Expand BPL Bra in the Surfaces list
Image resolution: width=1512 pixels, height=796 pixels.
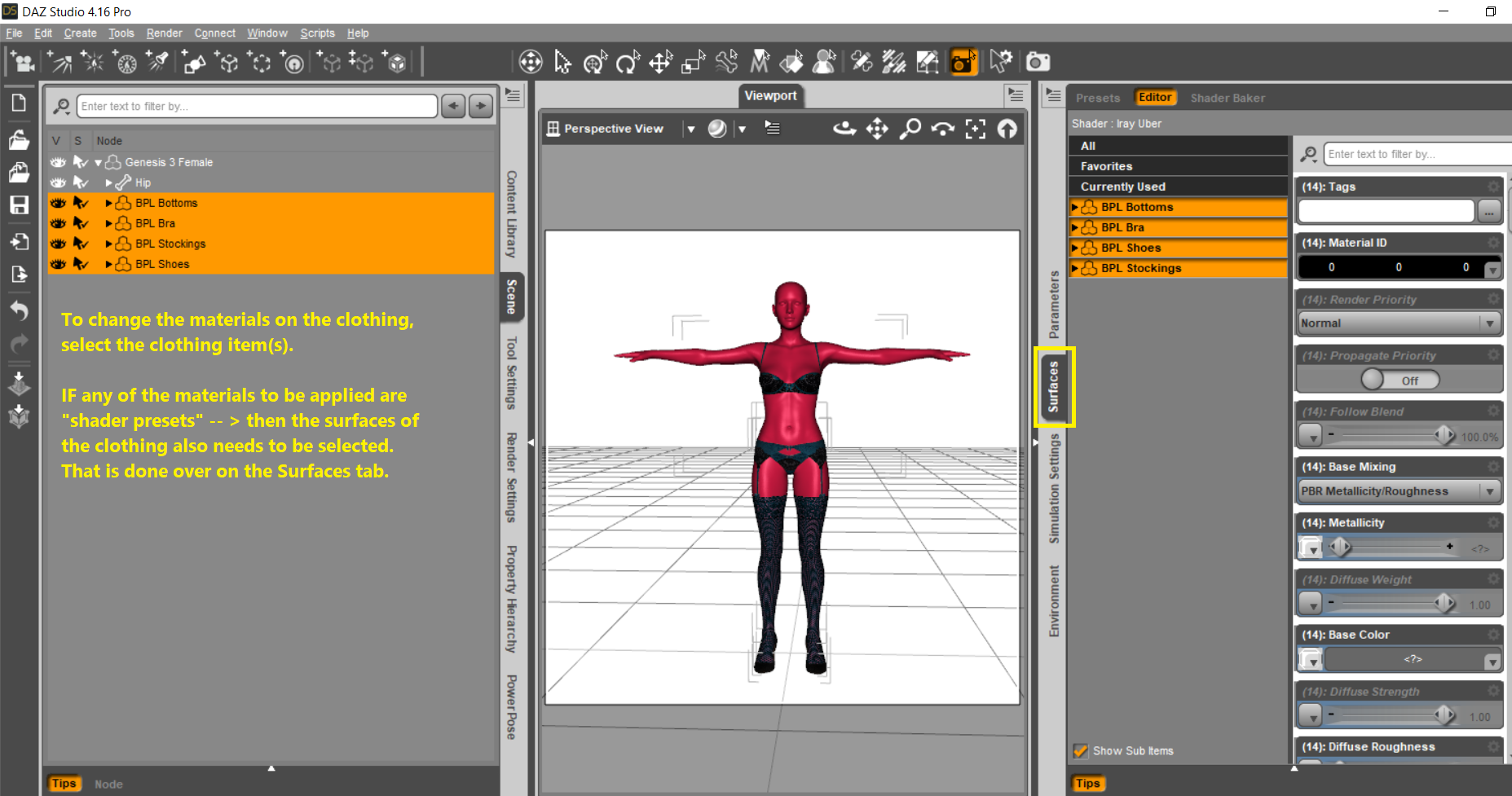point(1074,227)
